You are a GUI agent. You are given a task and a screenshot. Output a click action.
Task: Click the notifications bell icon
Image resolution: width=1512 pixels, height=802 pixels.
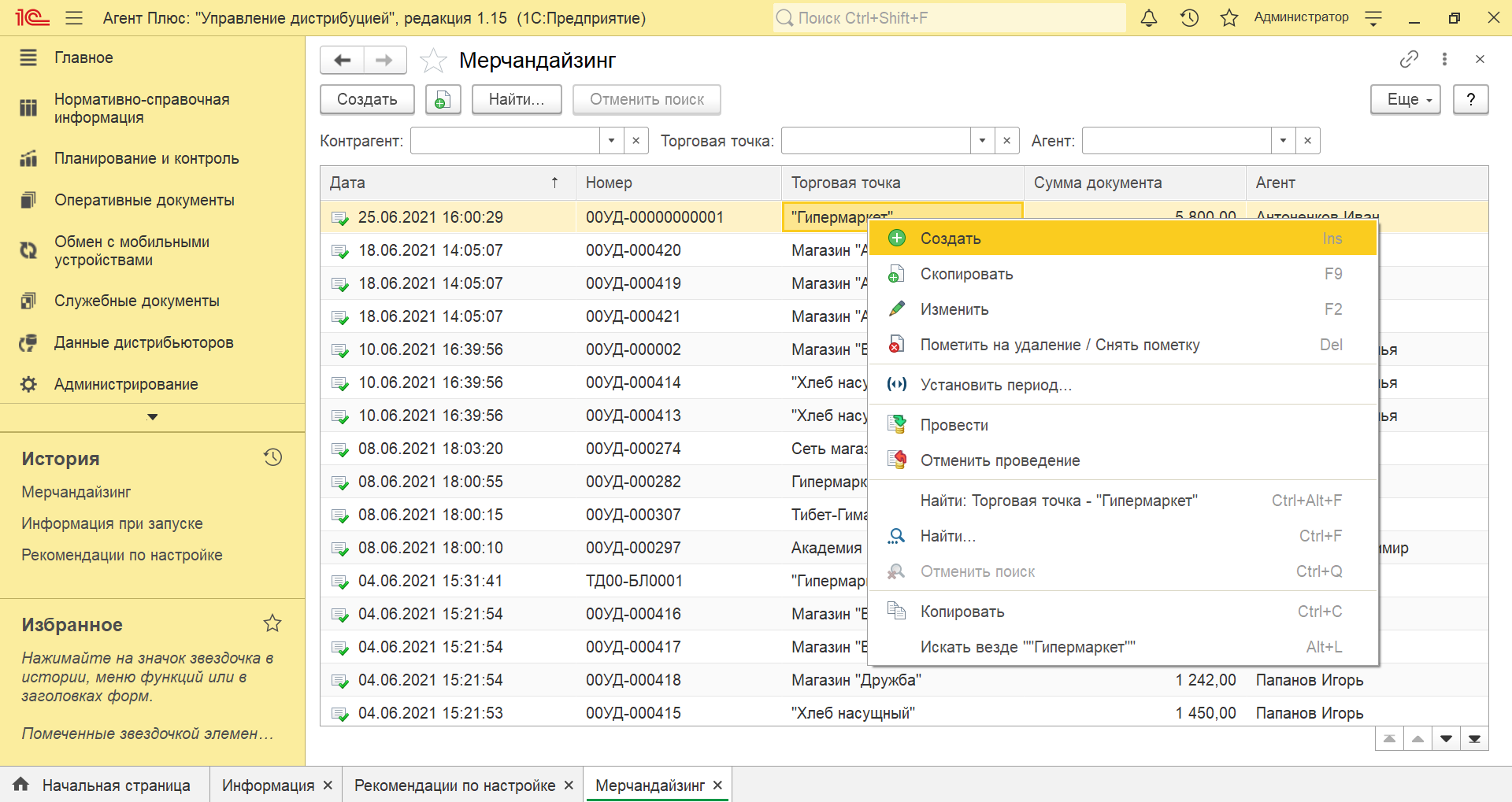point(1149,18)
